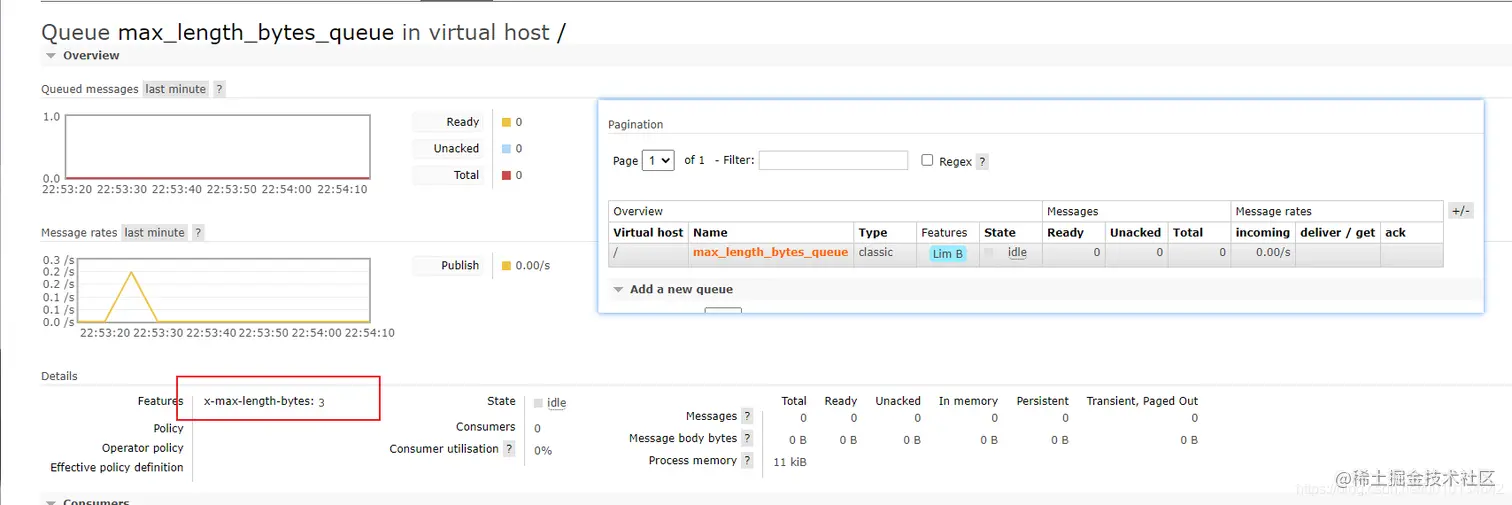This screenshot has height=505, width=1512.
Task: Click the Transient, Paged Out column heading
Action: click(1142, 401)
